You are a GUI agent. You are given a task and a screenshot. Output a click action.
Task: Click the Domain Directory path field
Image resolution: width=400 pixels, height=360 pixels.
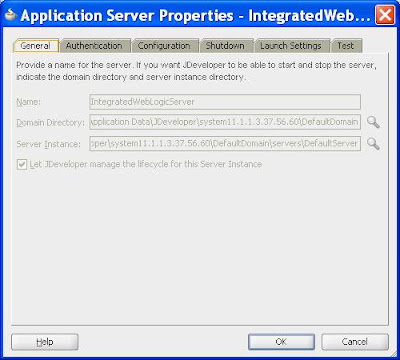click(x=225, y=122)
